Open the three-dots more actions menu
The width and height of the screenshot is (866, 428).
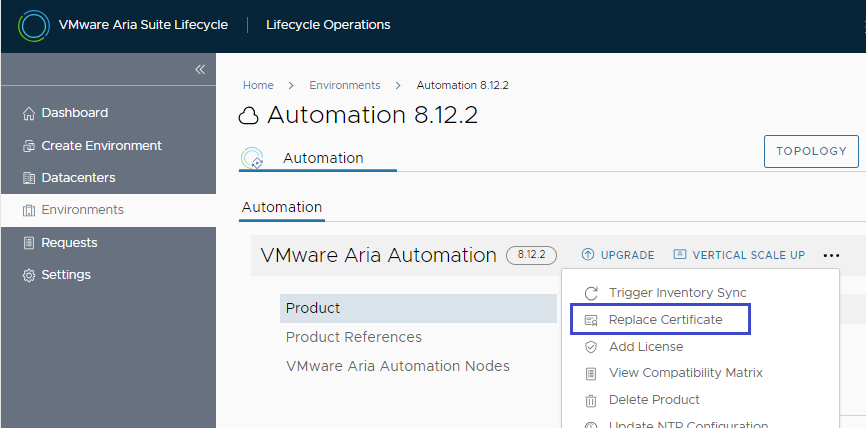(831, 255)
